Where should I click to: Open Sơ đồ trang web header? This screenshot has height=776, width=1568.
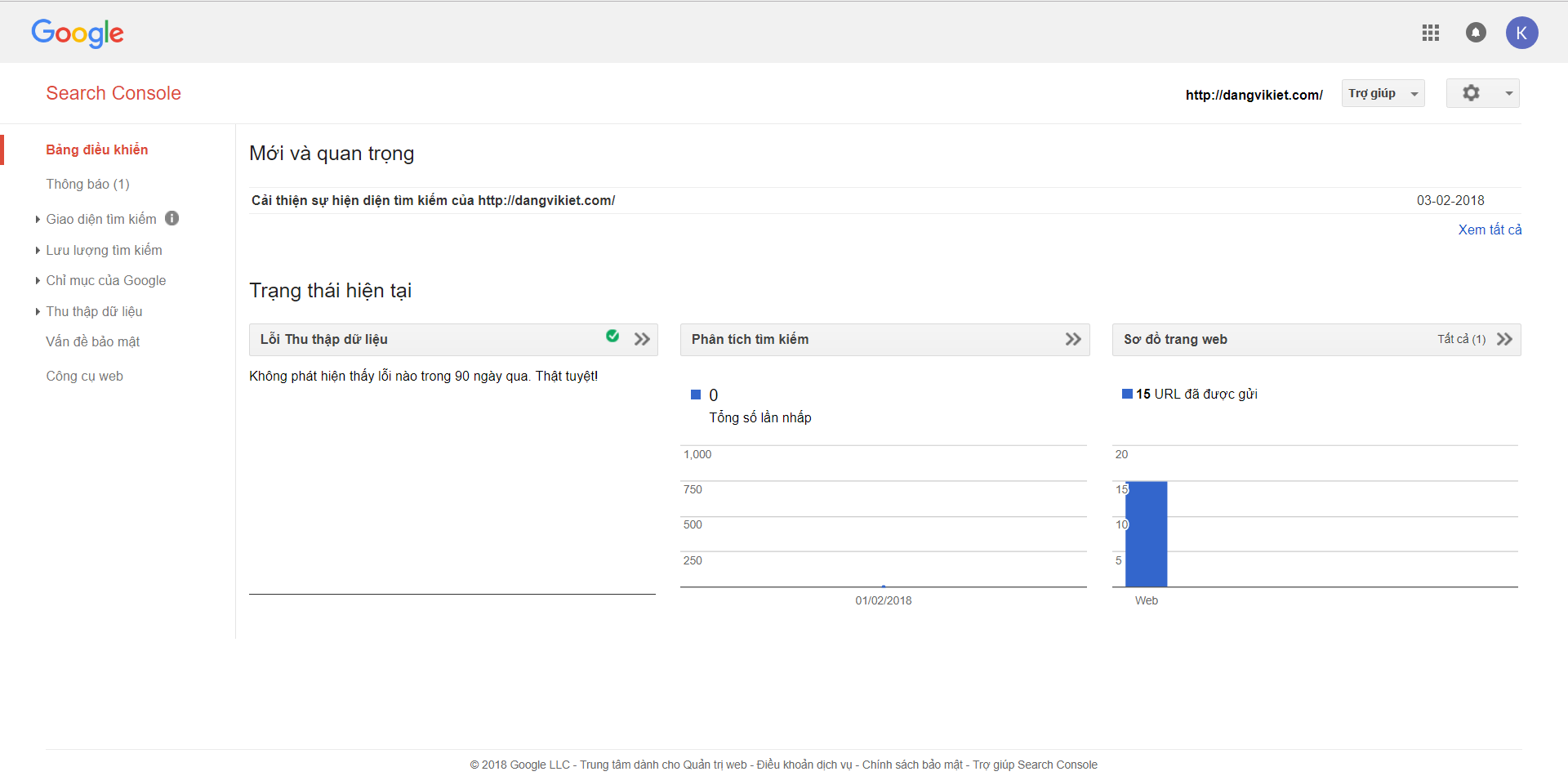pyautogui.click(x=1175, y=339)
